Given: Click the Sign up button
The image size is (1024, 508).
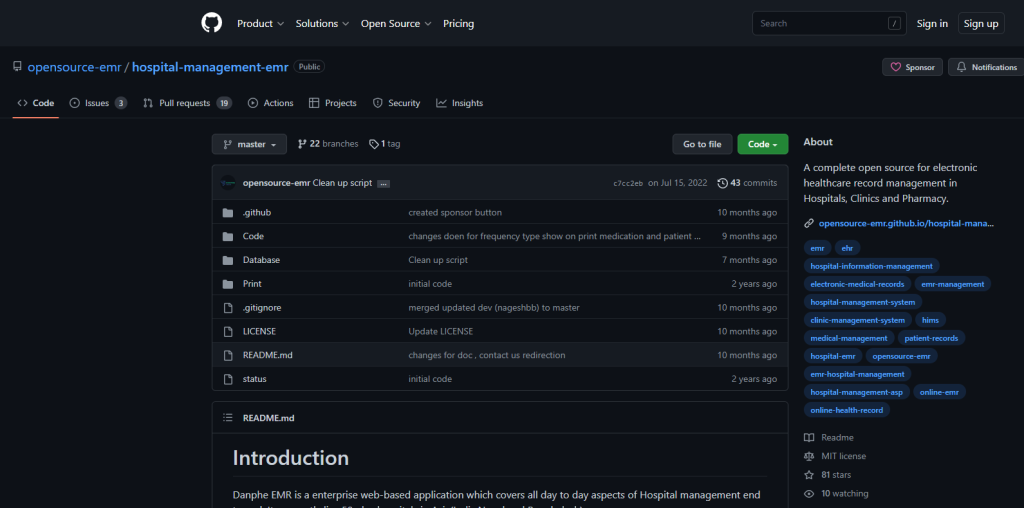Looking at the screenshot, I should 981,24.
